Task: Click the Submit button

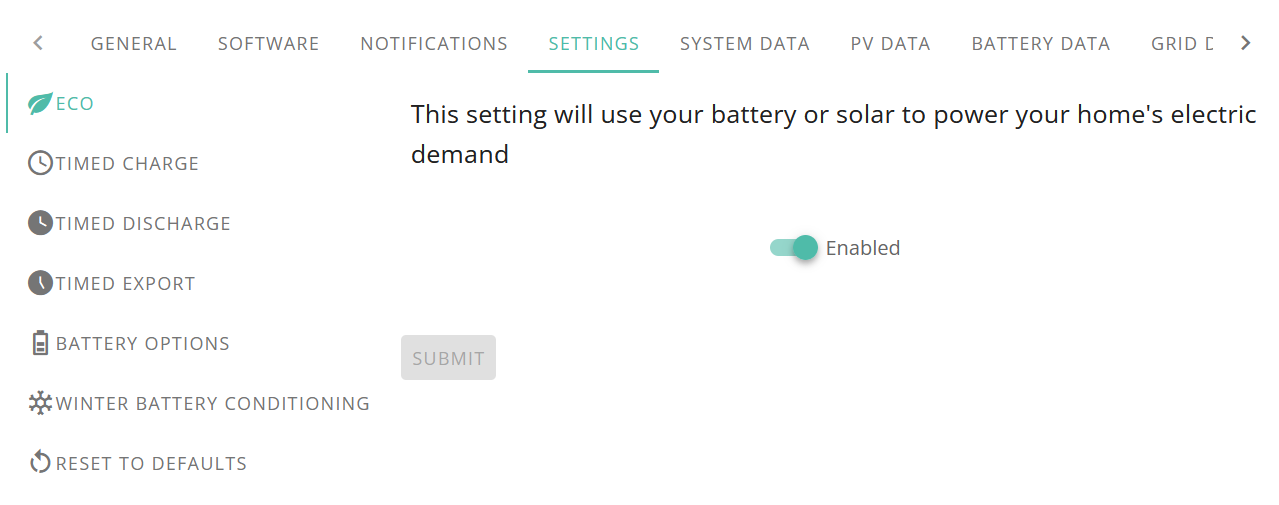Action: click(448, 358)
